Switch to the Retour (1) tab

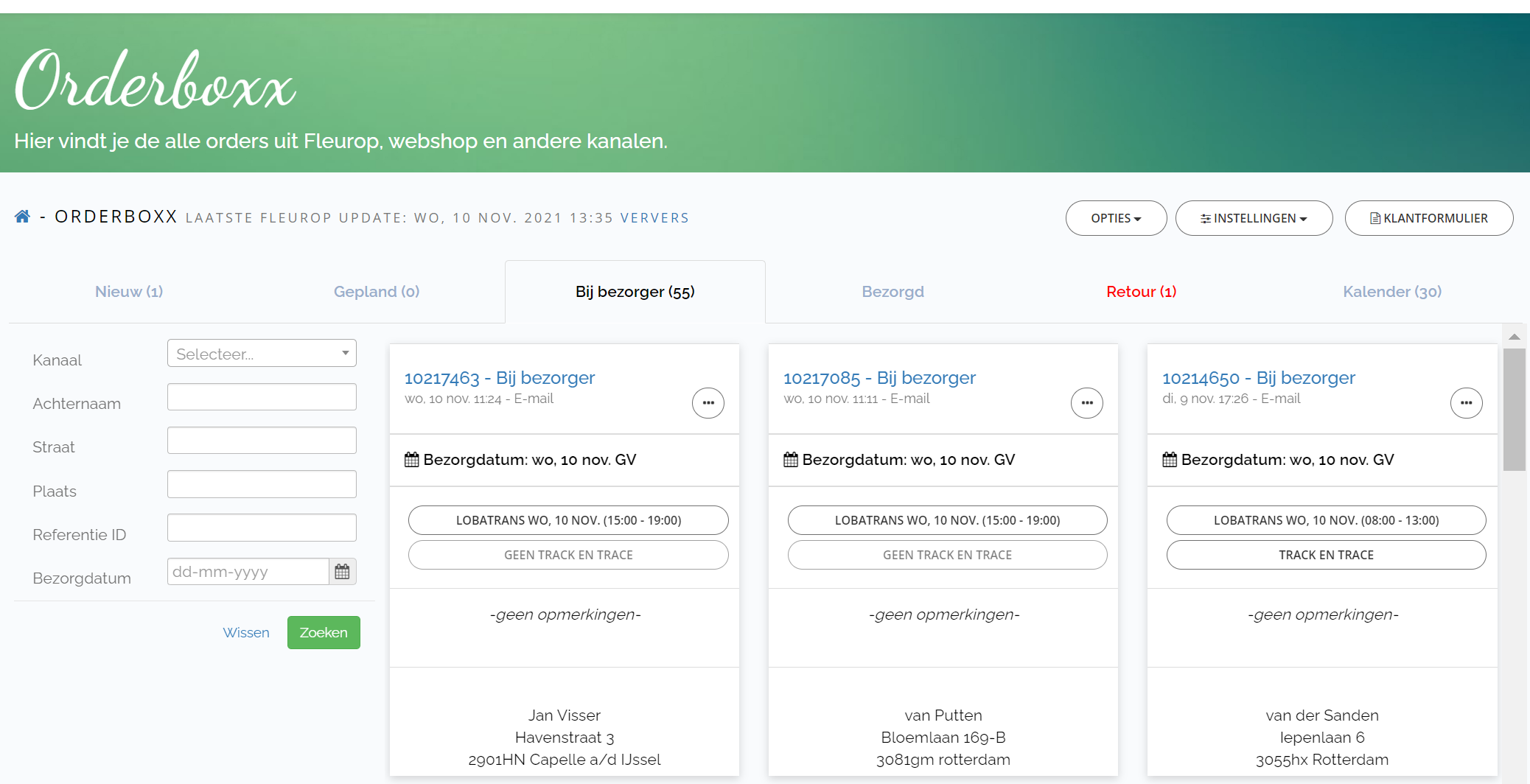pos(1141,292)
